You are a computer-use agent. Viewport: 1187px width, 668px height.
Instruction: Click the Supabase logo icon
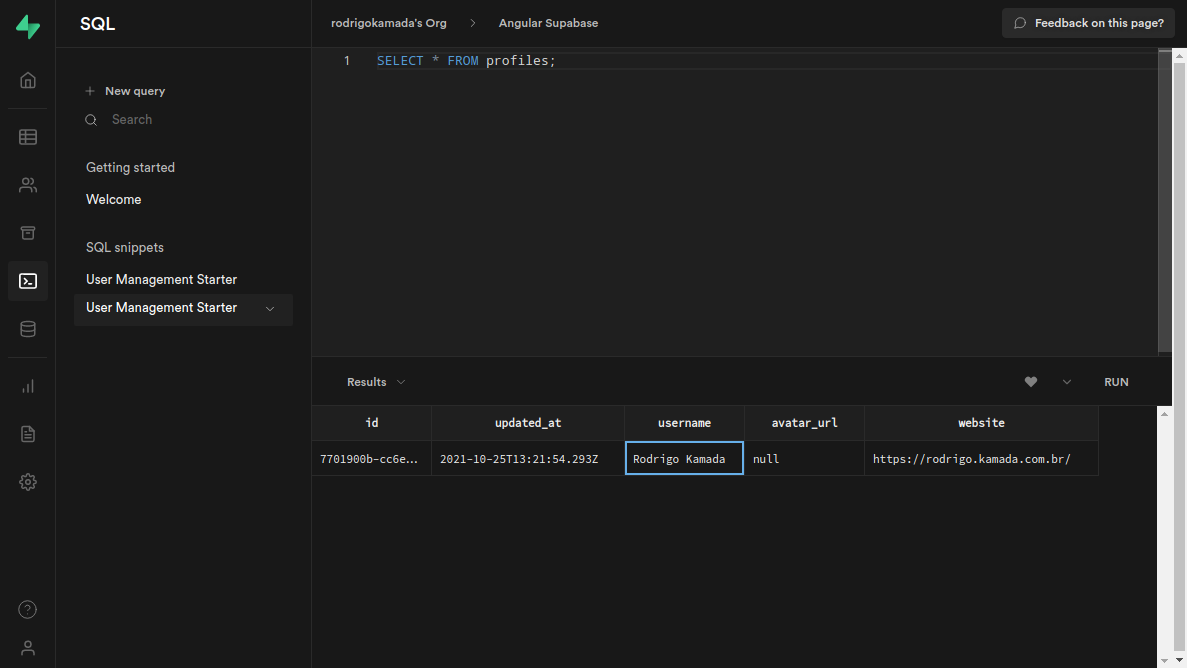(x=28, y=27)
